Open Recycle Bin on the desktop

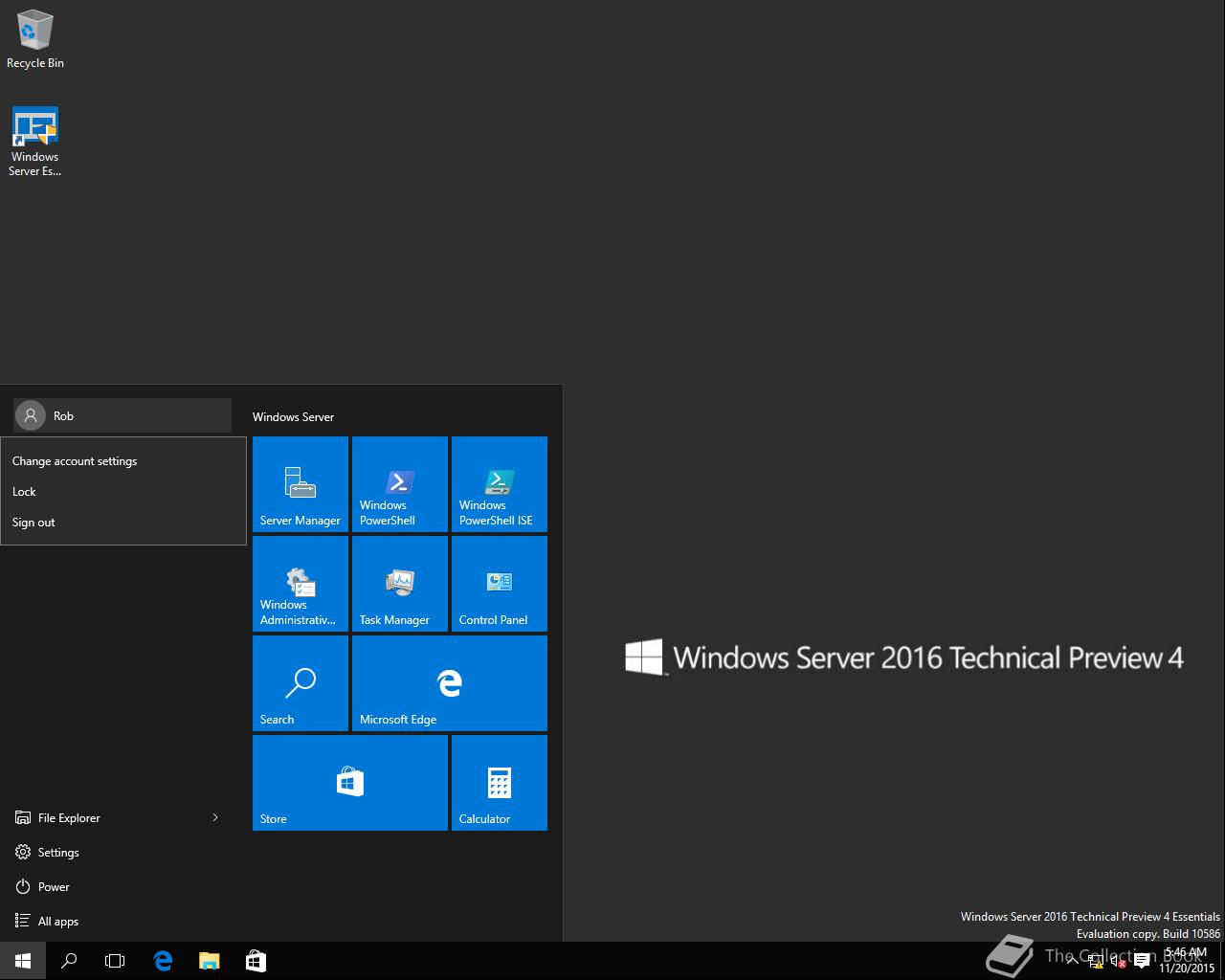coord(35,39)
